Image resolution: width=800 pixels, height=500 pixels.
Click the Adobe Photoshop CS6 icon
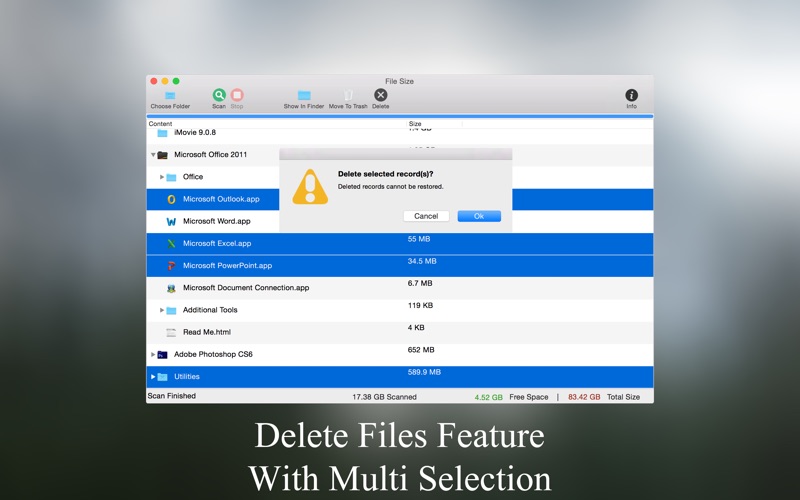[163, 355]
